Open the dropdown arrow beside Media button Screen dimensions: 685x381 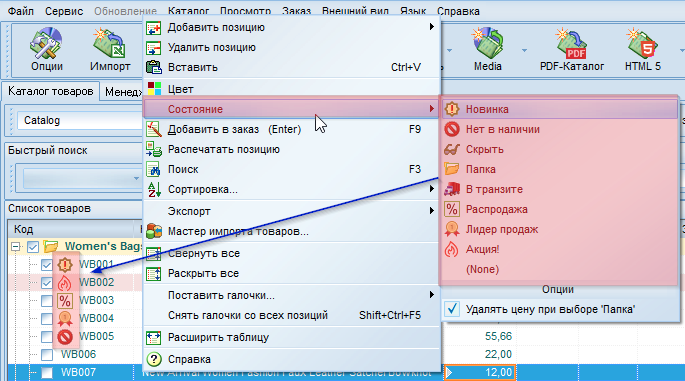coord(524,50)
